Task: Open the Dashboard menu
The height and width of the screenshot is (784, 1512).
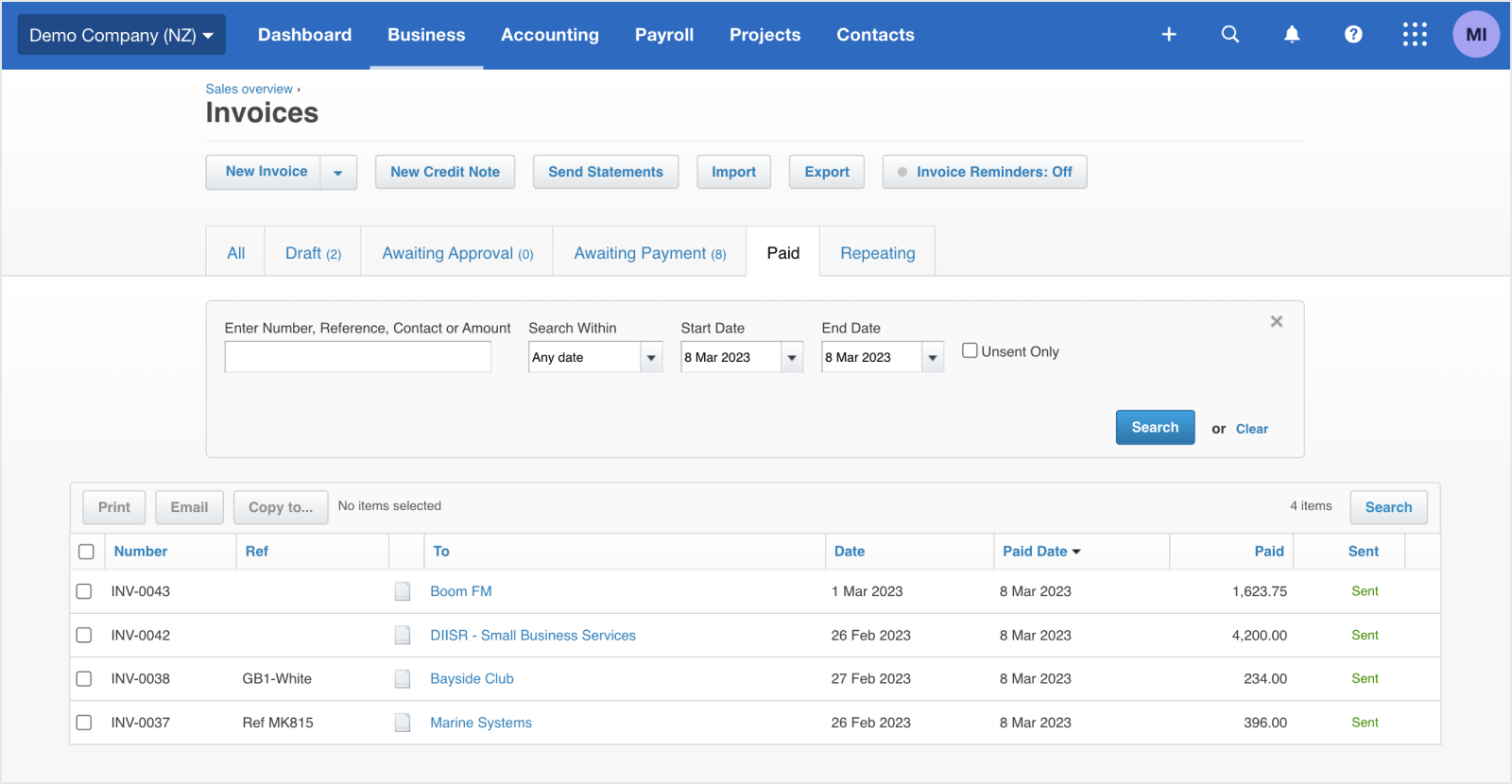Action: pyautogui.click(x=304, y=35)
